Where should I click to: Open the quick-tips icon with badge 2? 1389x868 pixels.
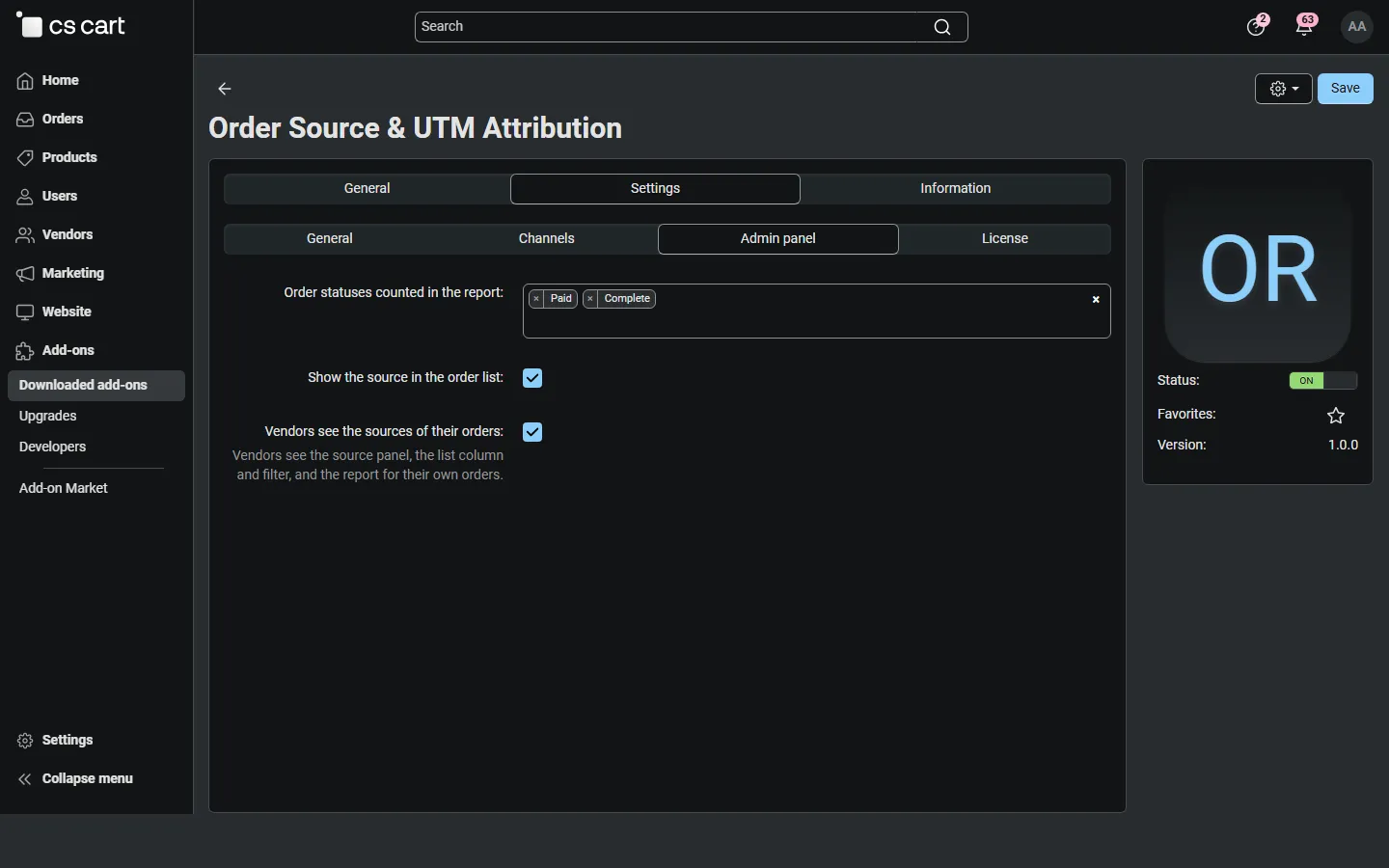1257,26
